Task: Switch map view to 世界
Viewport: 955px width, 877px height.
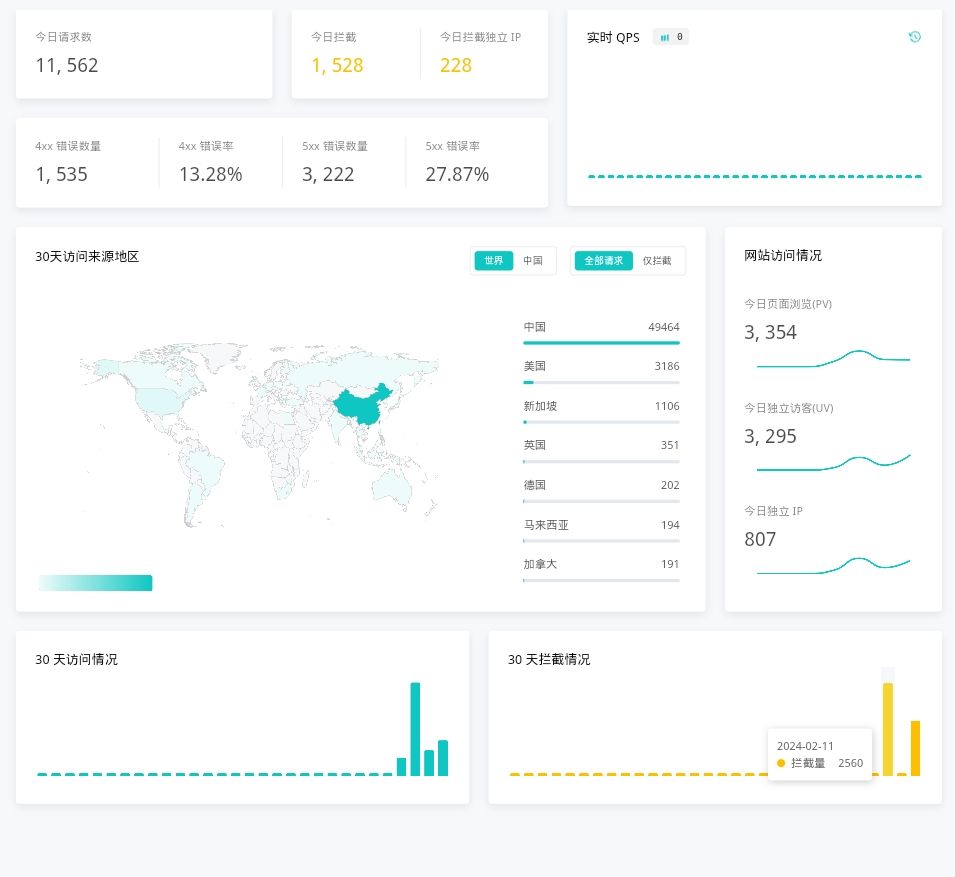Action: 494,261
